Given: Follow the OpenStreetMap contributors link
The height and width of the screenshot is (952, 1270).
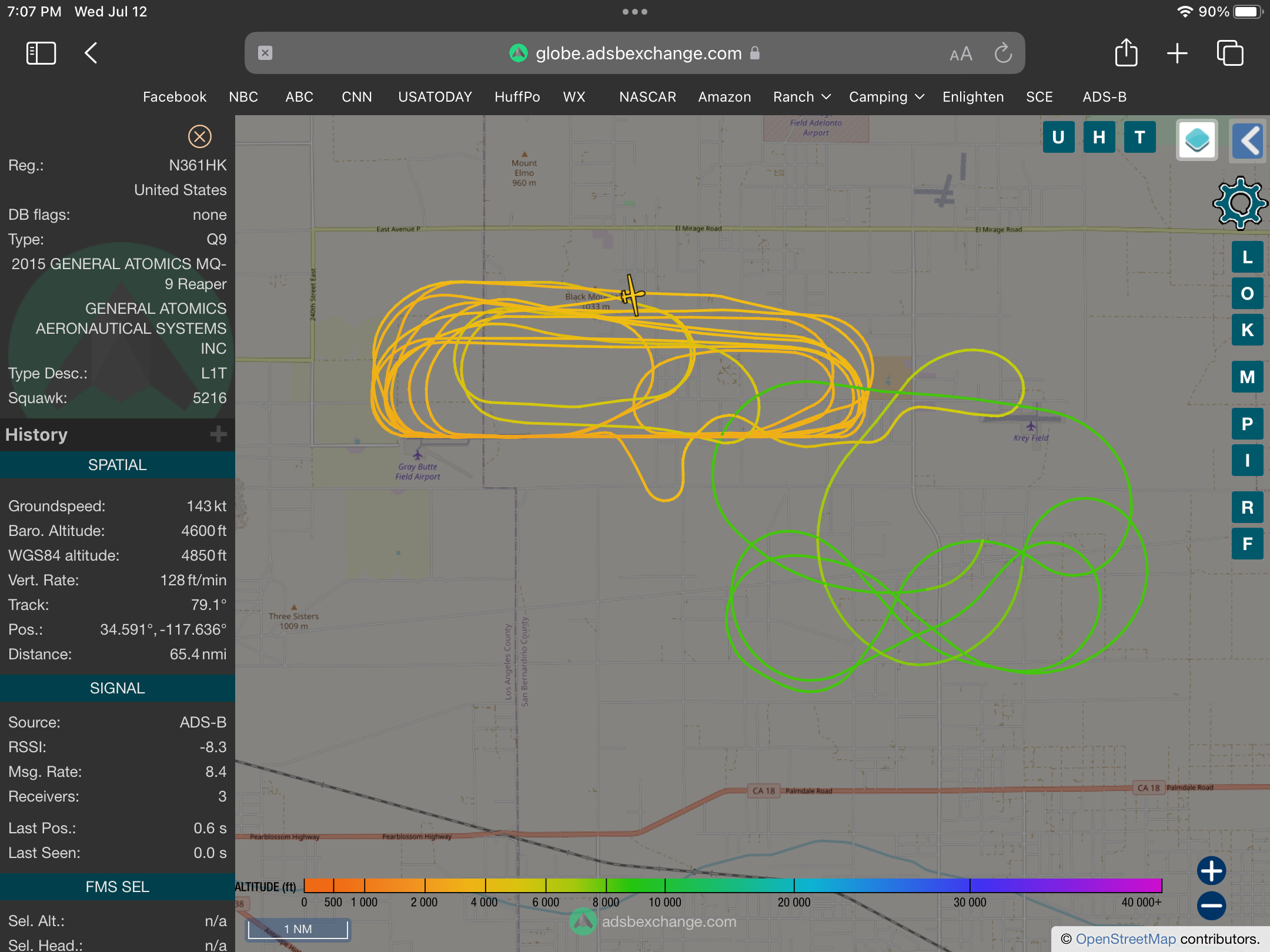Looking at the screenshot, I should pyautogui.click(x=1125, y=939).
